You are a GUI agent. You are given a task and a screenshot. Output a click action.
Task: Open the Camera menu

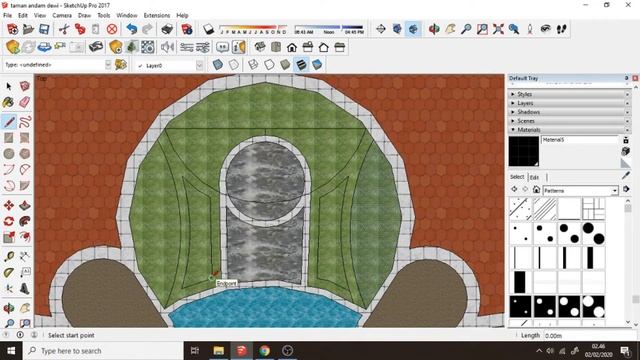62,16
